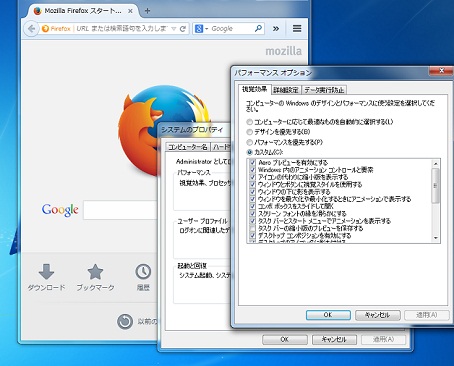Click the restore previous session icon
Screen dimensions: 454x366
tap(125, 321)
